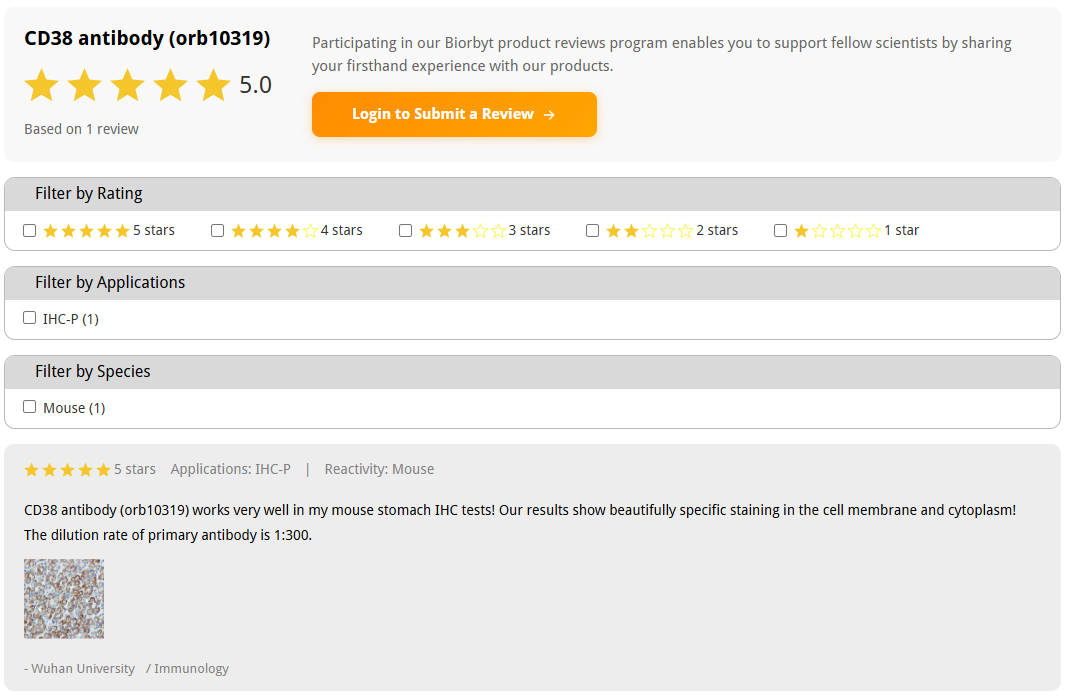Screen dimensions: 1065x696
Task: Enable the IHC-P application filter
Action: pyautogui.click(x=29, y=318)
